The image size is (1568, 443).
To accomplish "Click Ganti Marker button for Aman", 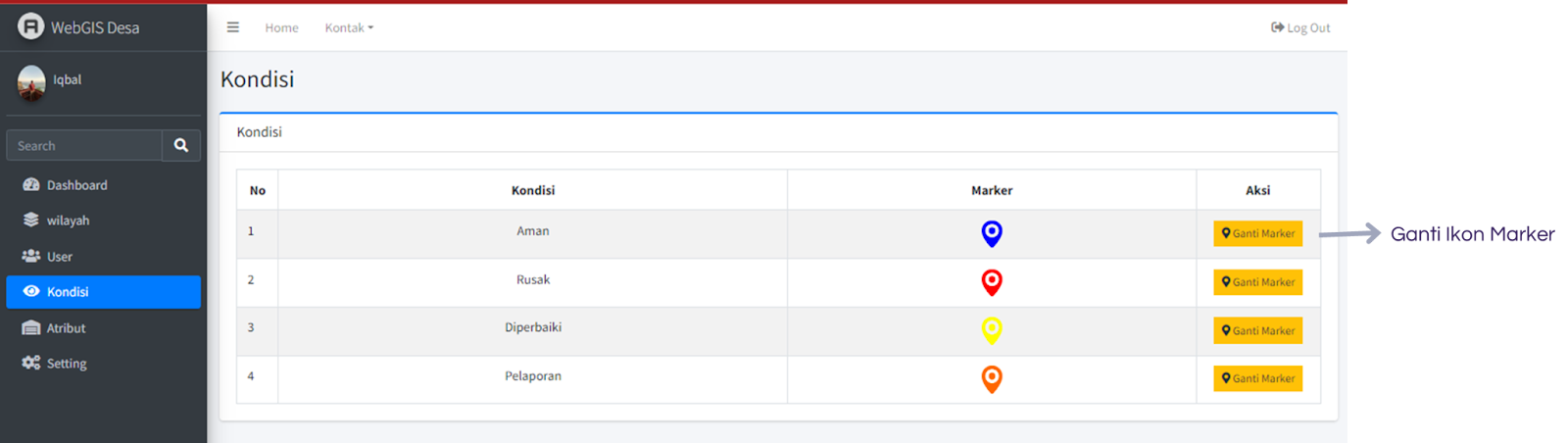I will 1257,233.
